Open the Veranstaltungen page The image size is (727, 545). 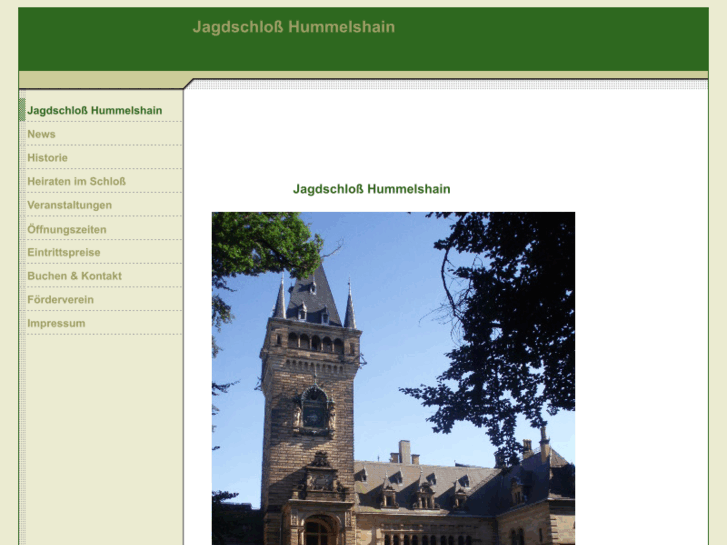[70, 205]
